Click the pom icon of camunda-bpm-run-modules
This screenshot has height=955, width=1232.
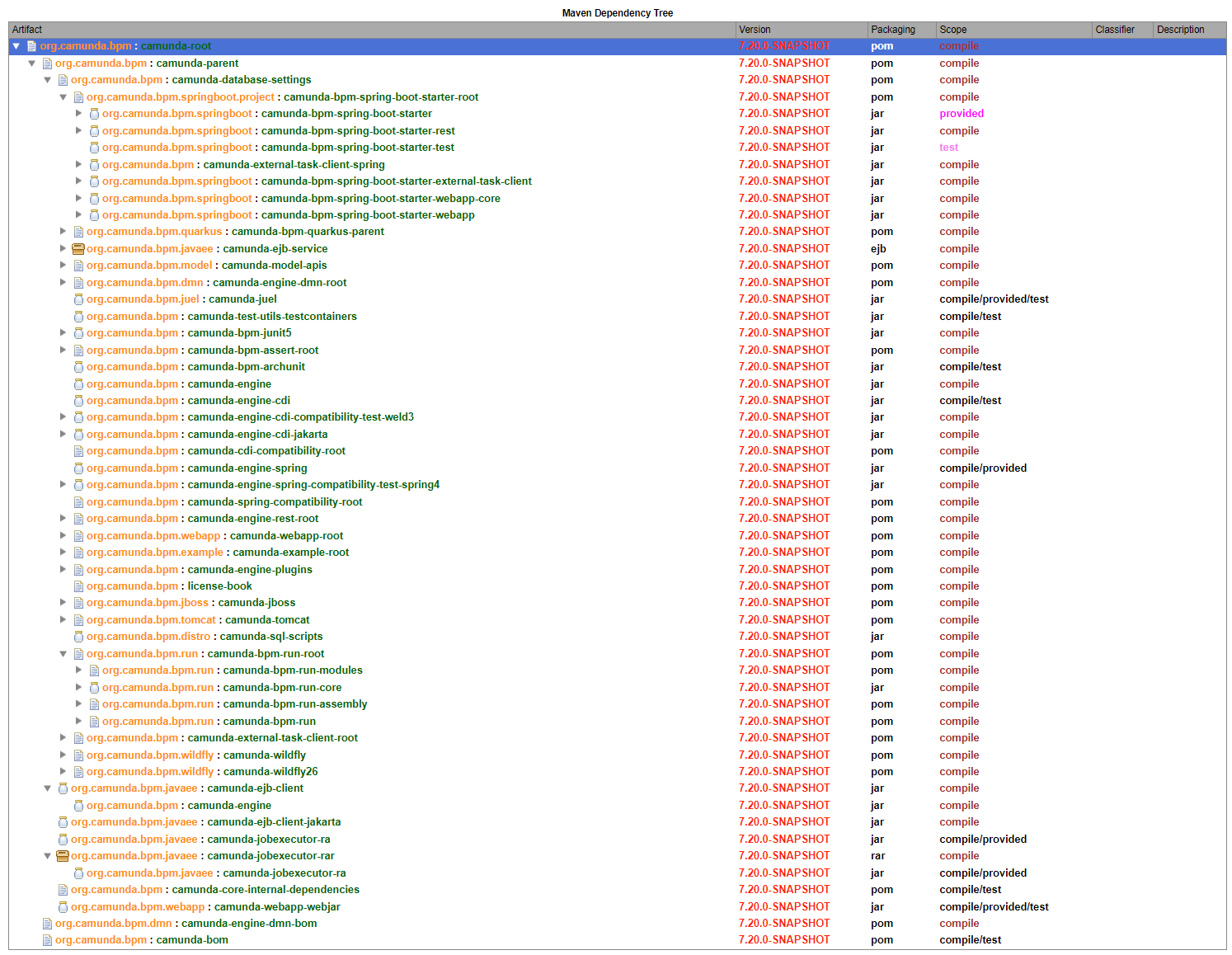pos(94,670)
